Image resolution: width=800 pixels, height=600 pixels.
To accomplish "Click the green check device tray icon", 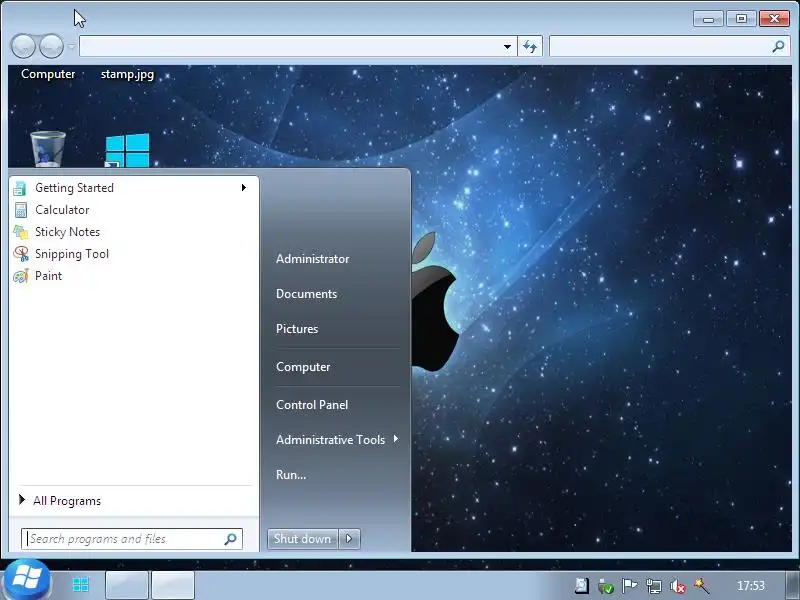I will click(606, 586).
